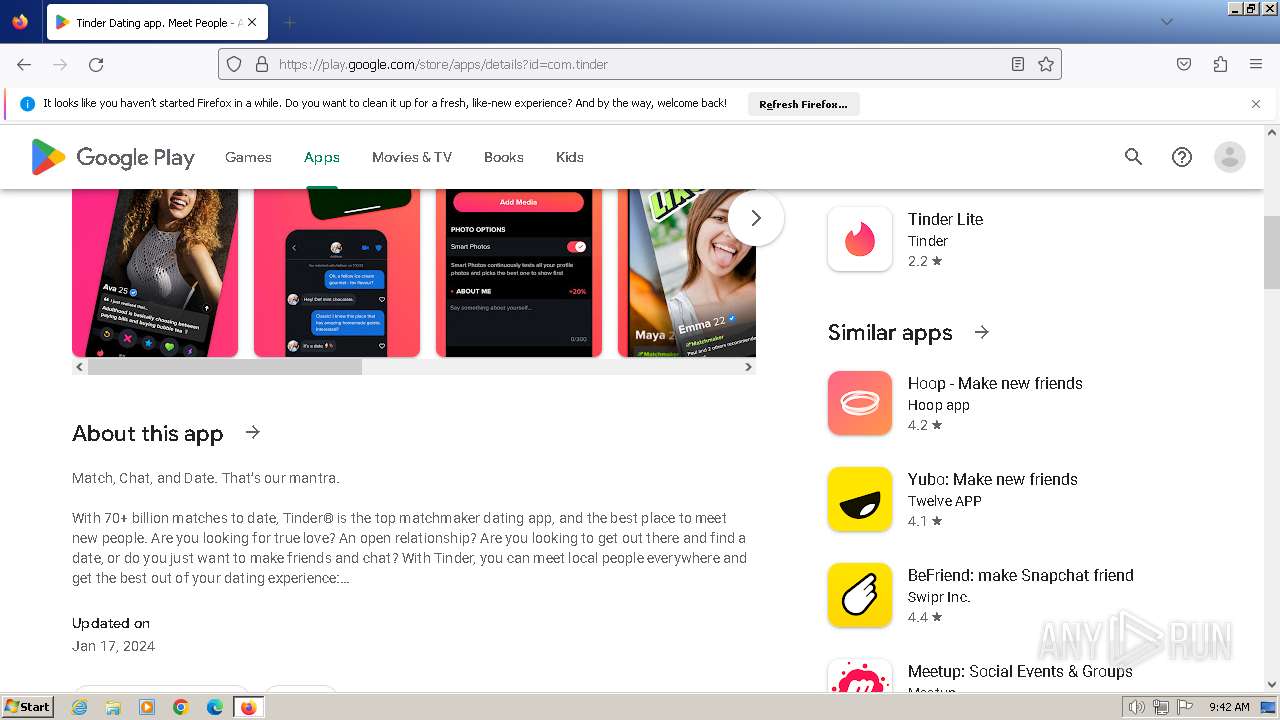Screen dimensions: 1280x720
Task: Click the page scrollbar down arrow
Action: 1272,685
